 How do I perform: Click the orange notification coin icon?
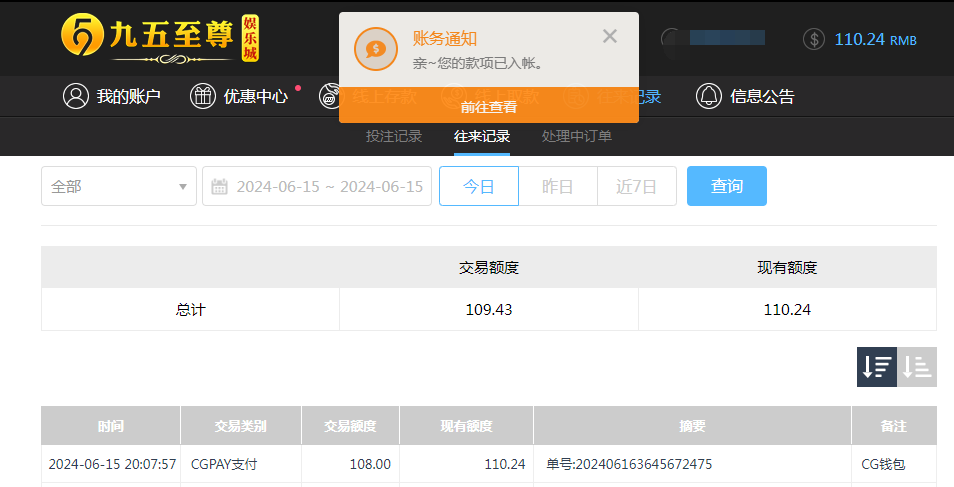pyautogui.click(x=376, y=49)
